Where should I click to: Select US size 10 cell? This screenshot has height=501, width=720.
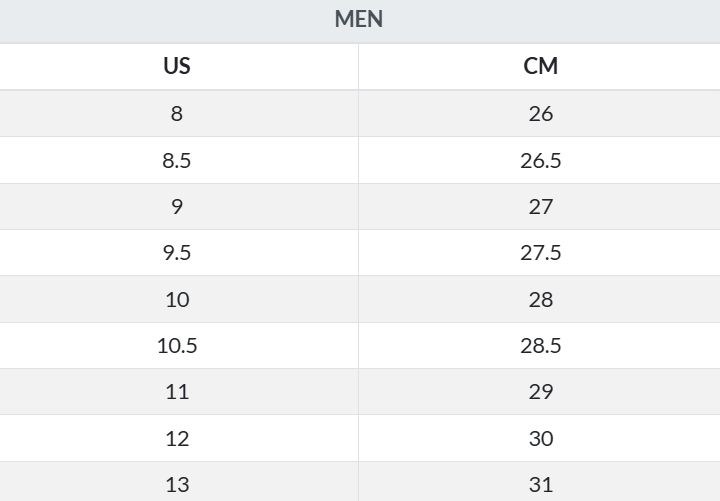177,299
